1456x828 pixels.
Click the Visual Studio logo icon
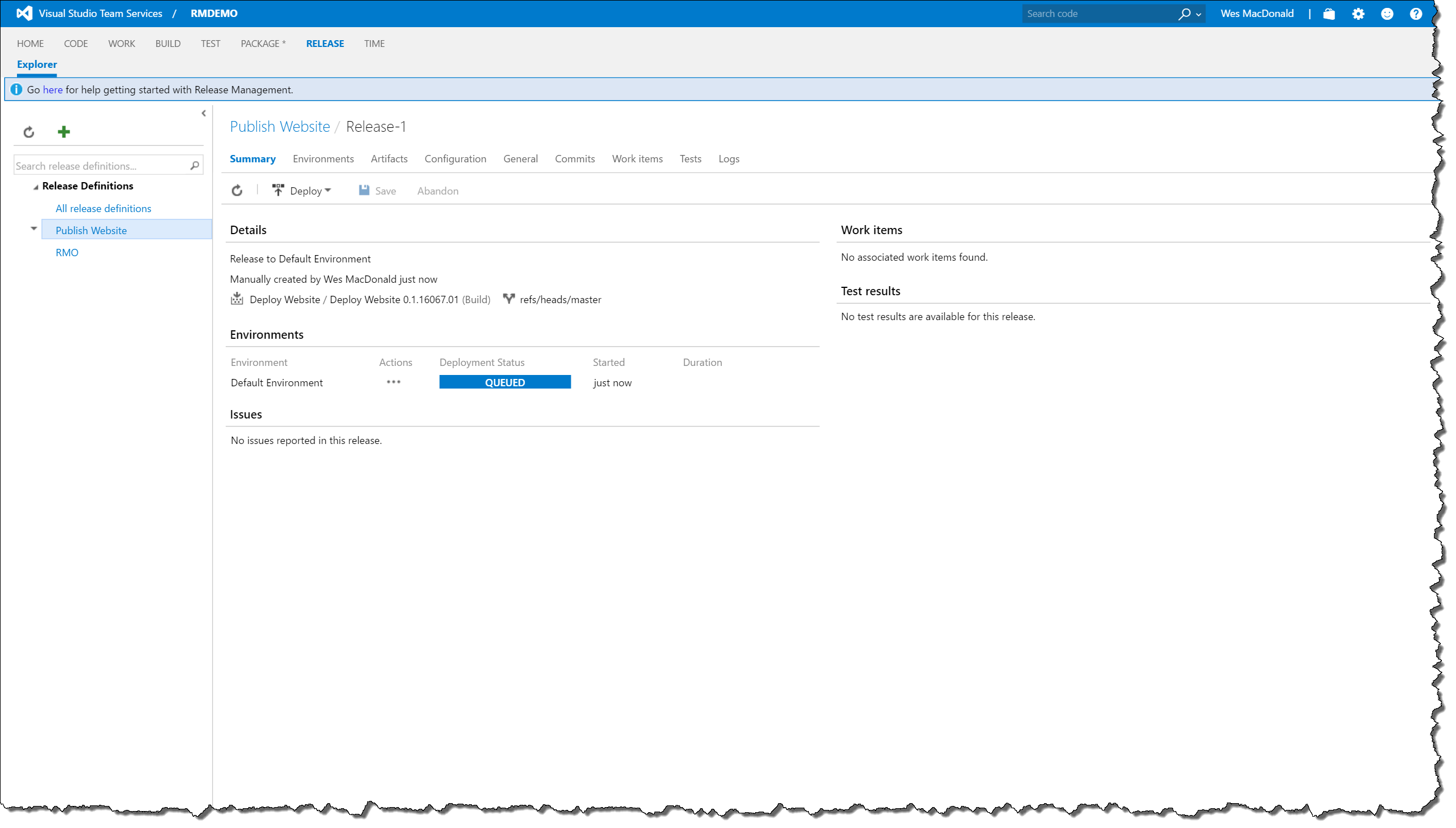tap(24, 13)
